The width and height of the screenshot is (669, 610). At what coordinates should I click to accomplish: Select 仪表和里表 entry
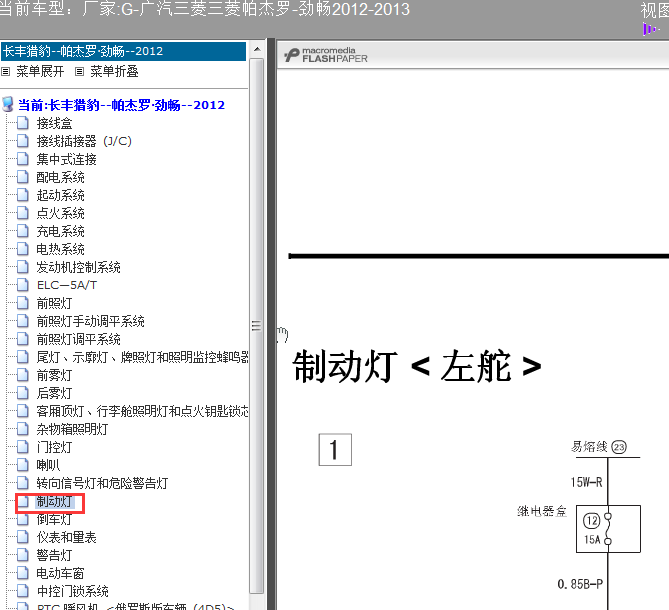click(x=66, y=537)
